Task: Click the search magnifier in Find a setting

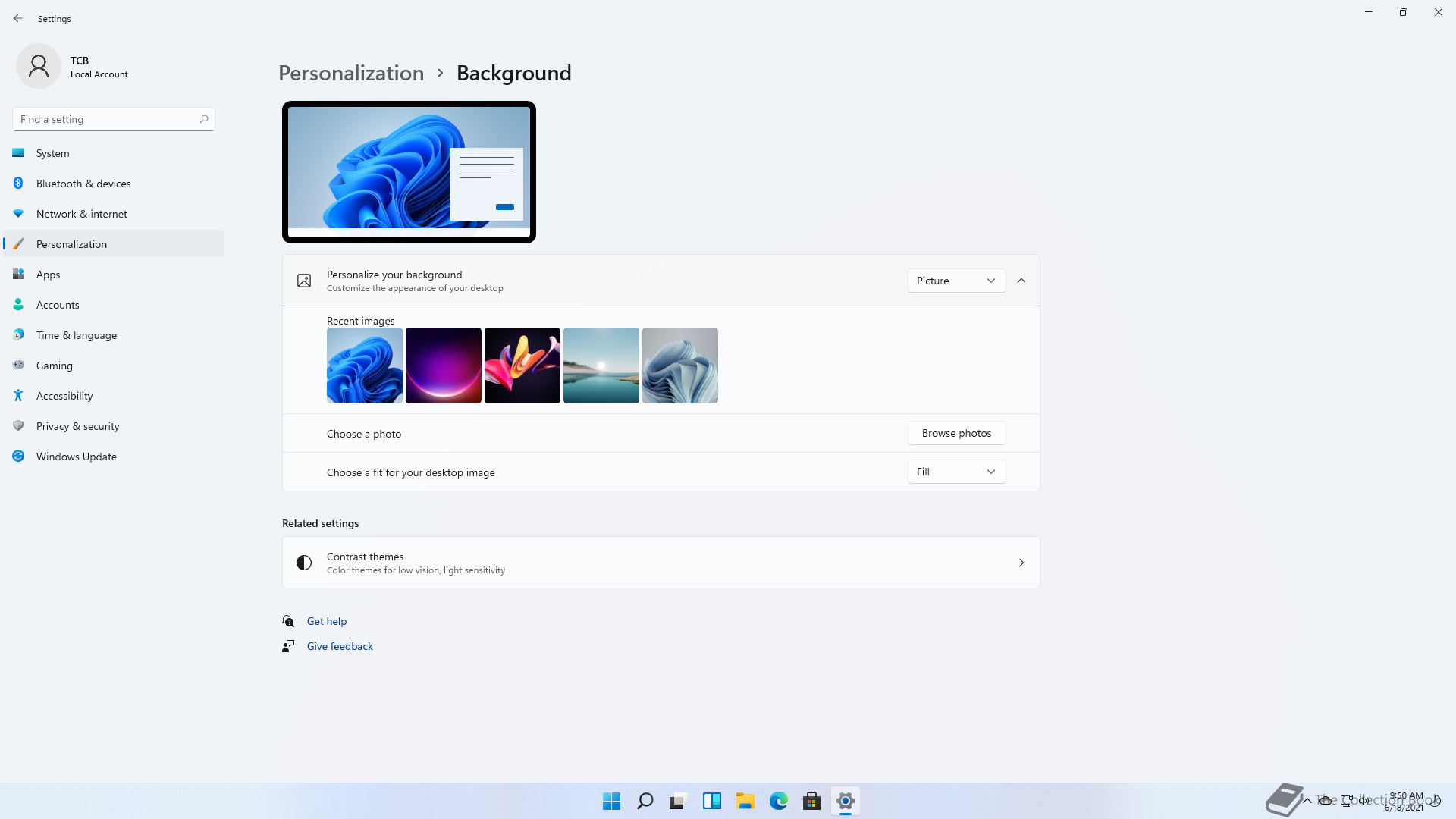Action: click(x=204, y=119)
